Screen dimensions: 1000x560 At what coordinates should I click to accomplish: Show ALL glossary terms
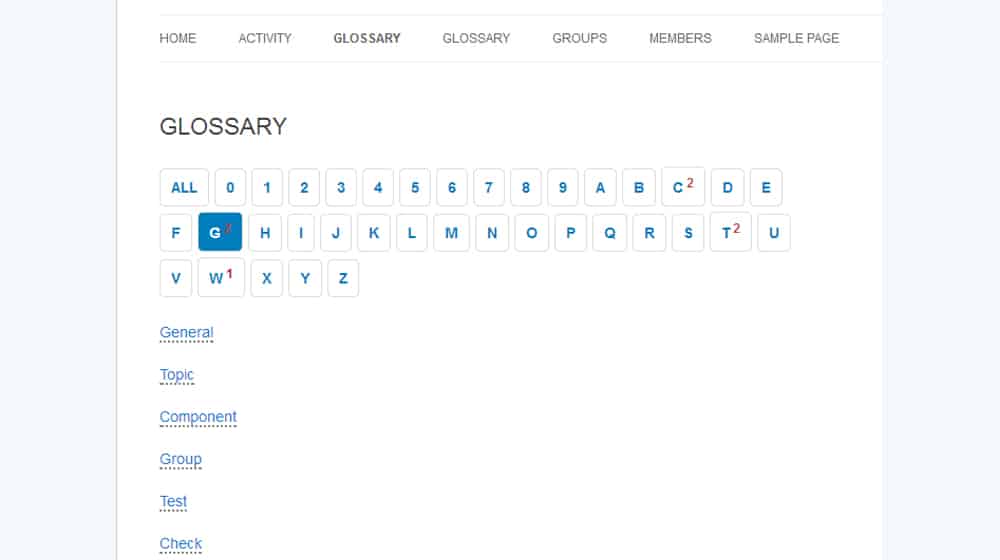pos(184,188)
